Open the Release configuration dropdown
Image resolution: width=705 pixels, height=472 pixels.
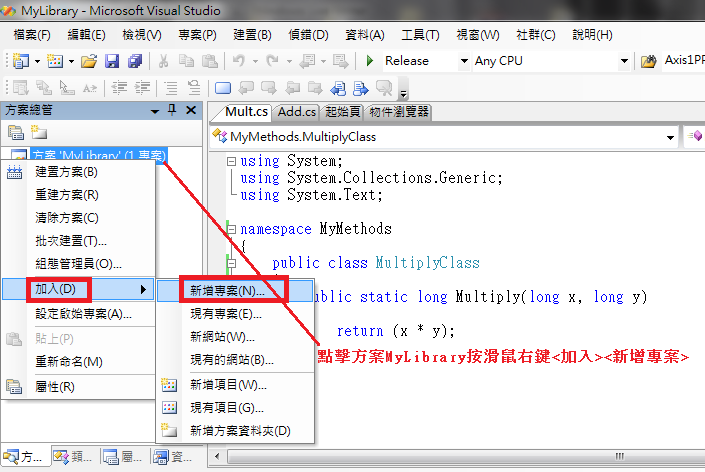click(464, 61)
